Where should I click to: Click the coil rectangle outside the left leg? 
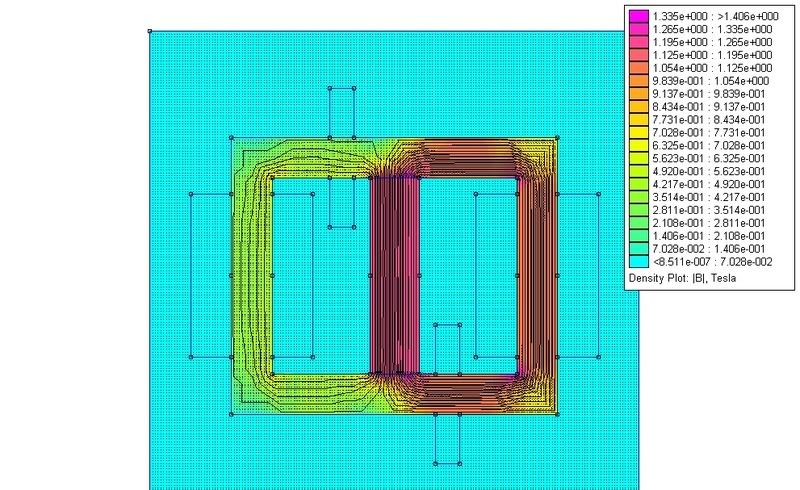(x=211, y=276)
